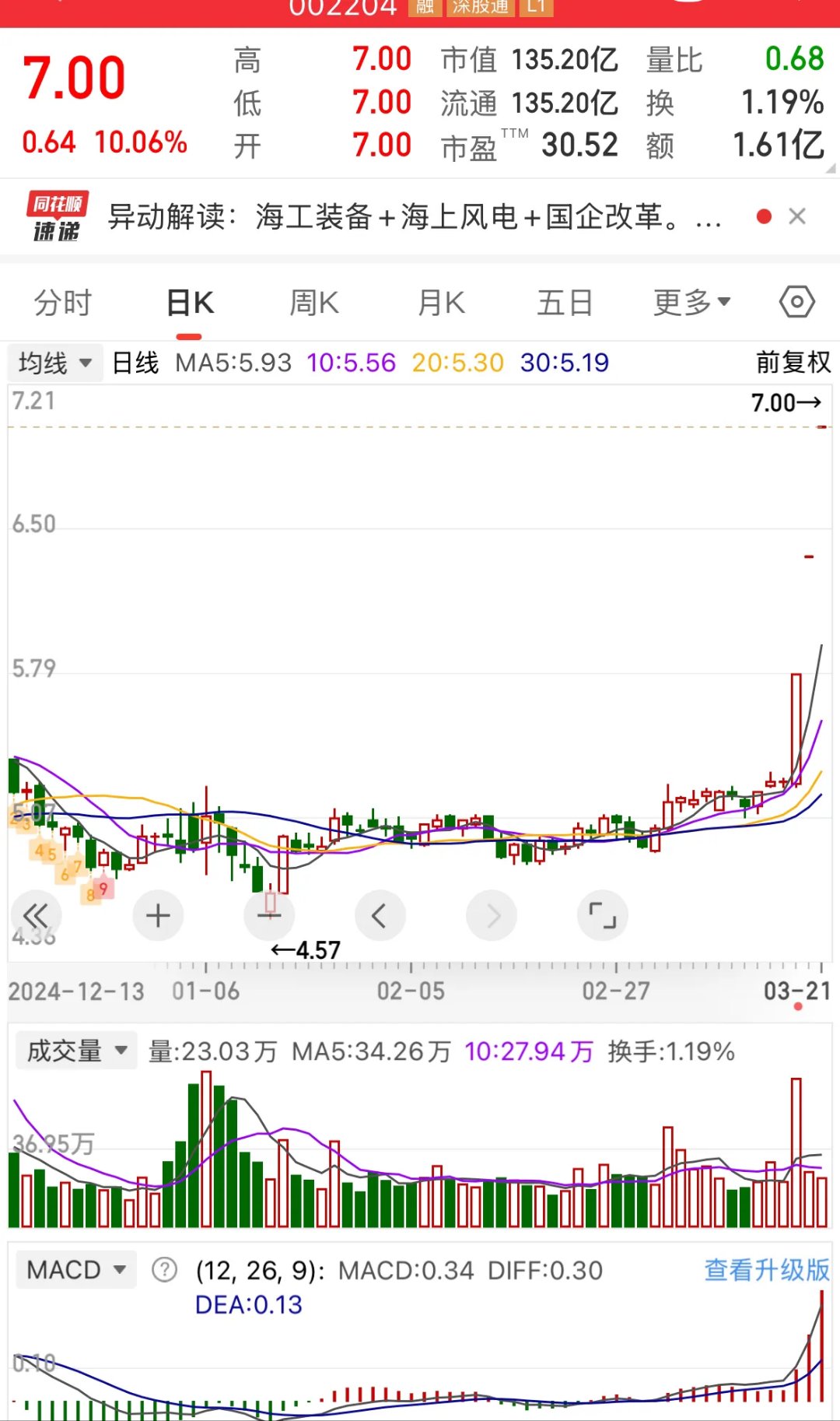Tap the 深股通 badge

(x=480, y=7)
